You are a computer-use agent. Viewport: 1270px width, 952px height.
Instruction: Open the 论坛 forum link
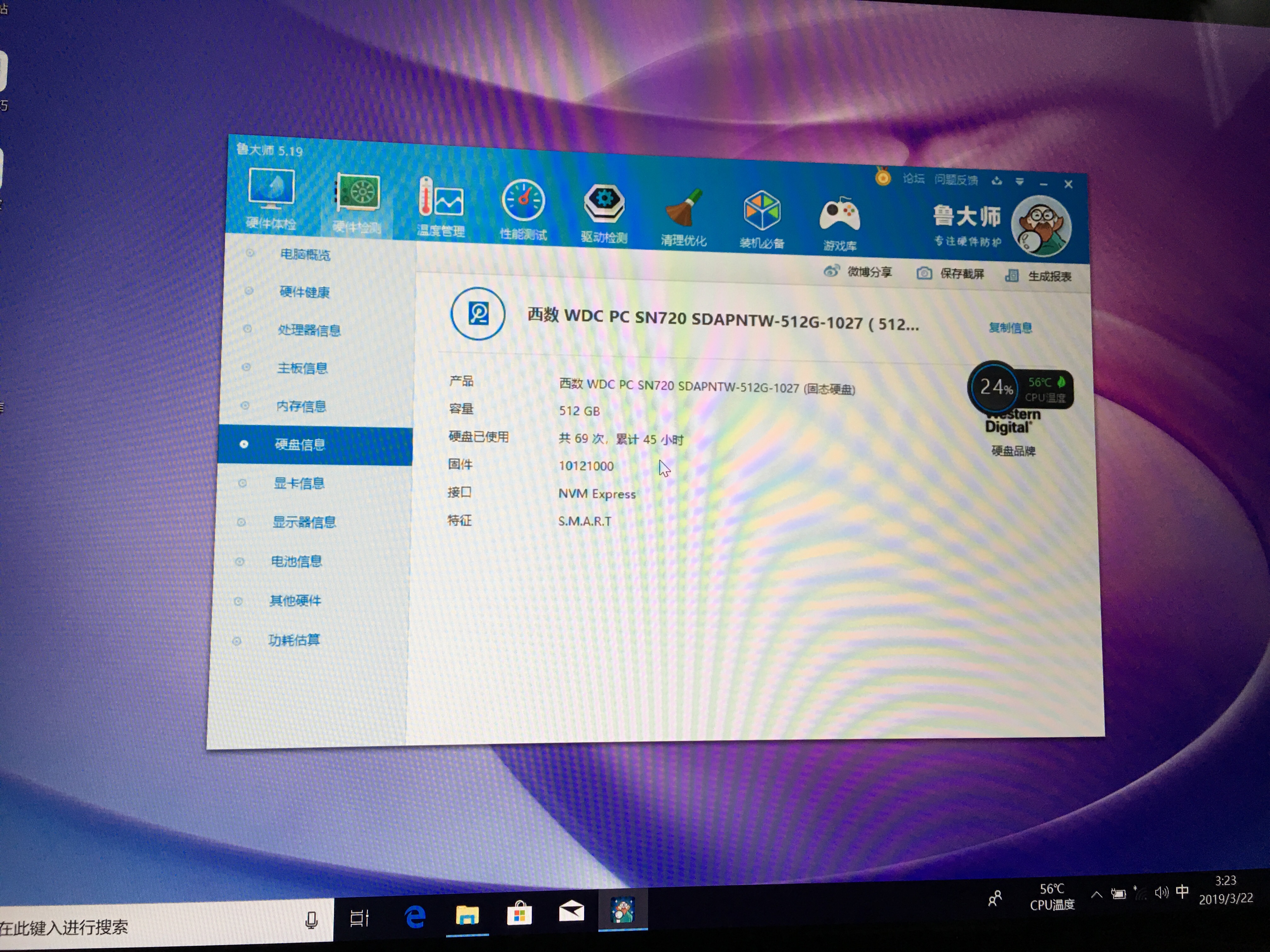[x=913, y=178]
